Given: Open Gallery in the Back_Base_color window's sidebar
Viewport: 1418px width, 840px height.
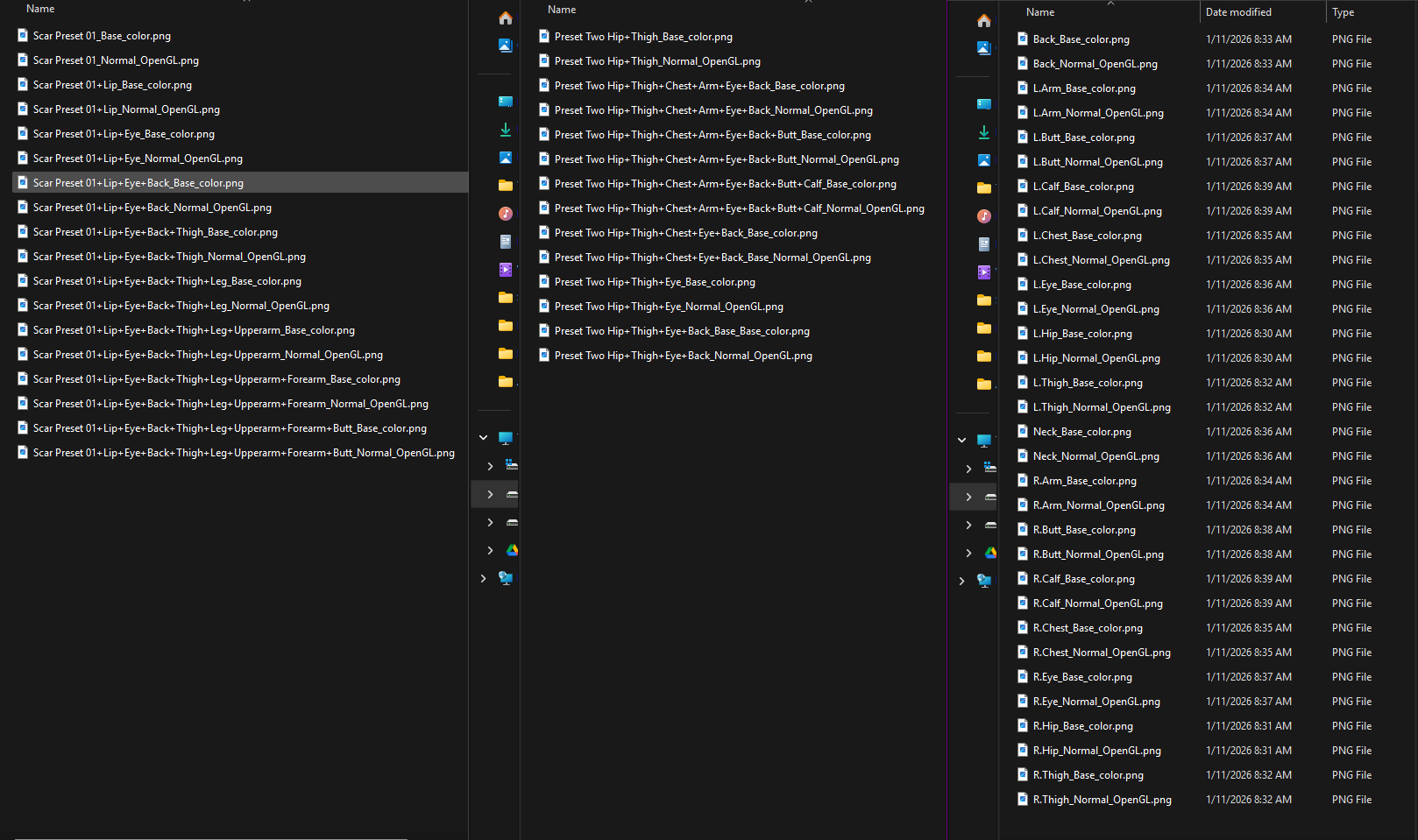Looking at the screenshot, I should (984, 47).
